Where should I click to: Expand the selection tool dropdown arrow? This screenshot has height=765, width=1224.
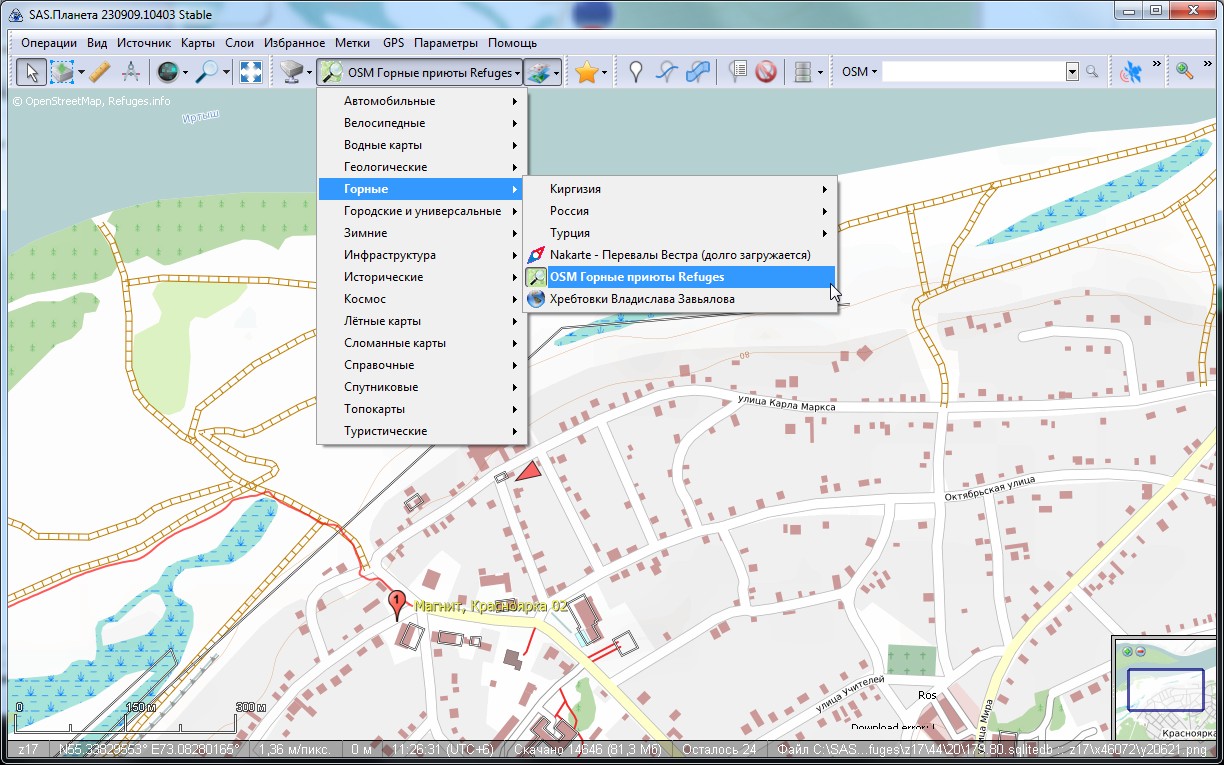coord(81,71)
